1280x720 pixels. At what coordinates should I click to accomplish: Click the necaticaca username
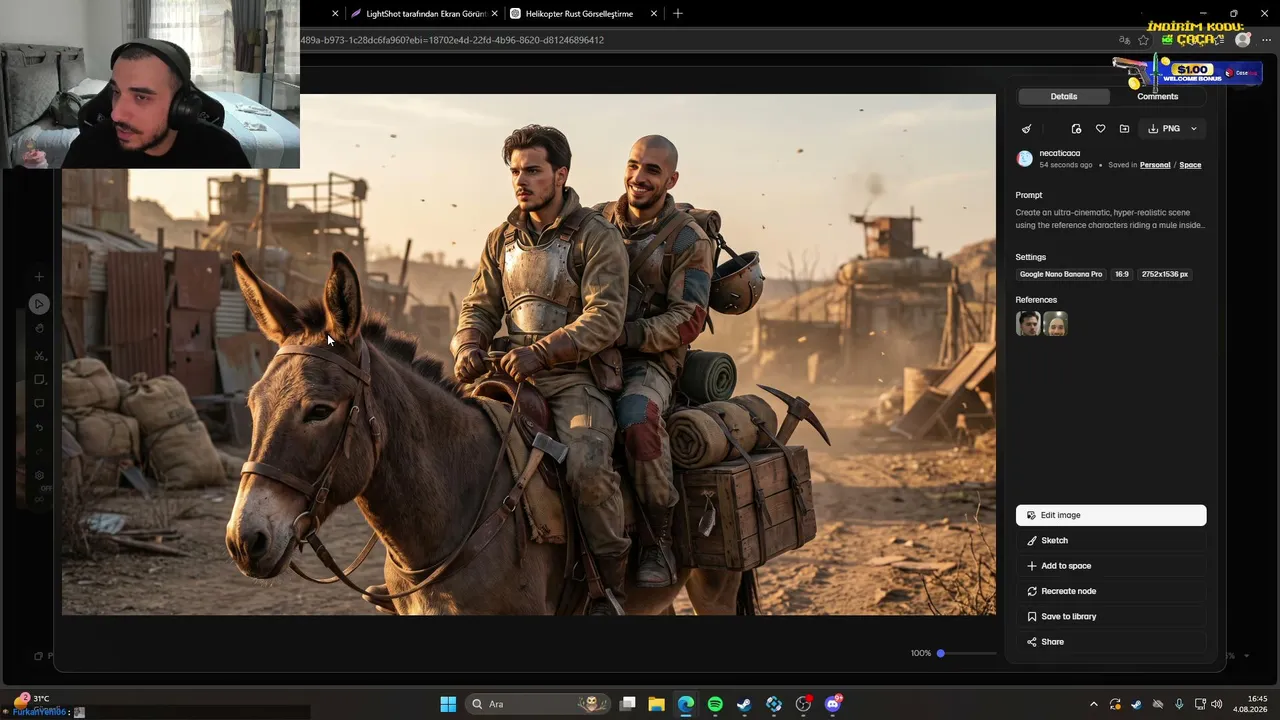pyautogui.click(x=1060, y=154)
